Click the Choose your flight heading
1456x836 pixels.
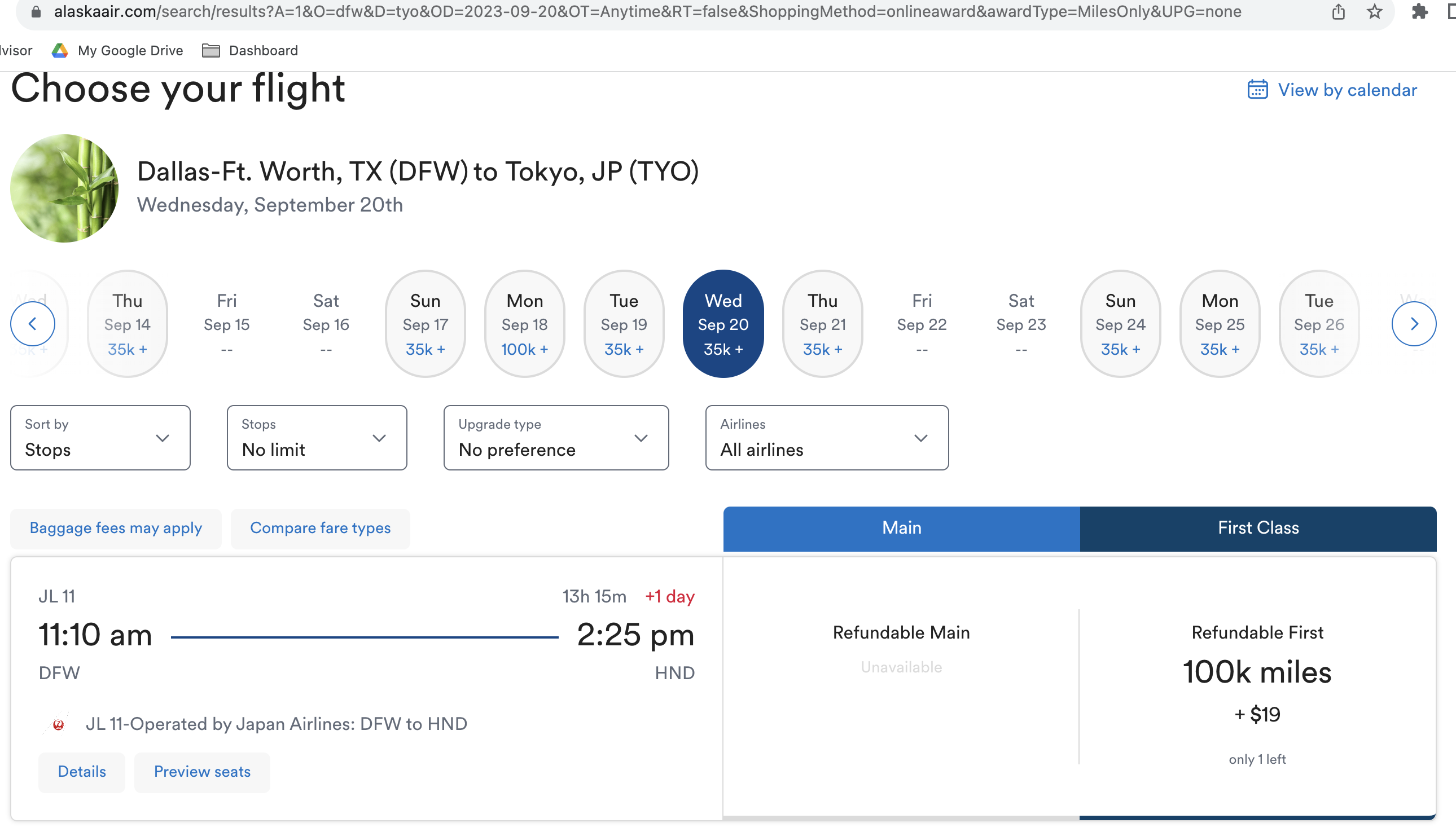click(178, 89)
